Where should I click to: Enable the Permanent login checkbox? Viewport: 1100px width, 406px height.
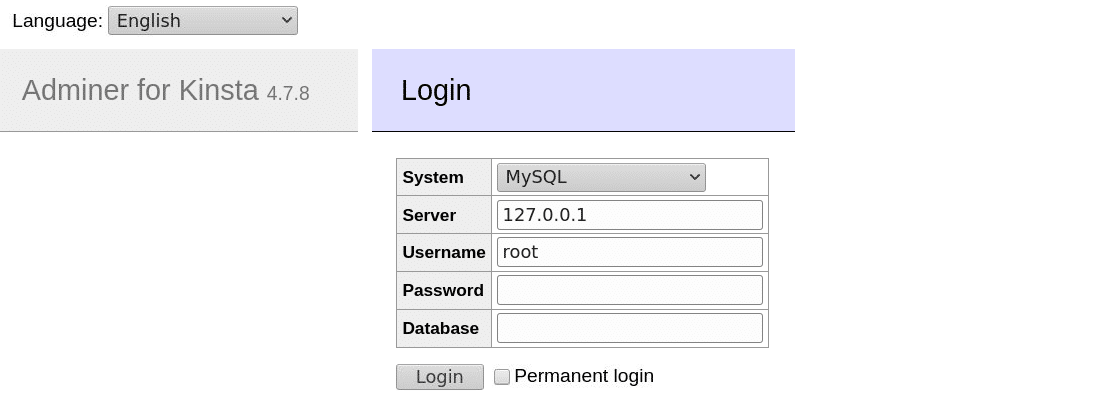[502, 377]
